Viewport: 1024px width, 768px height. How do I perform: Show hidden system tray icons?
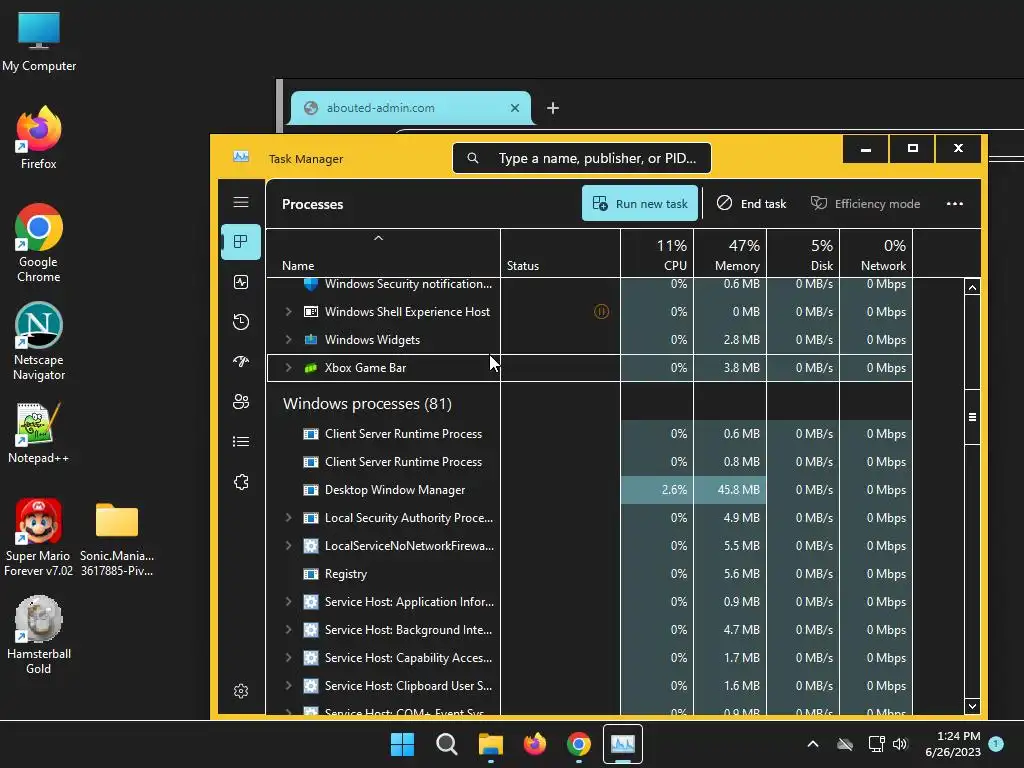[x=813, y=744]
